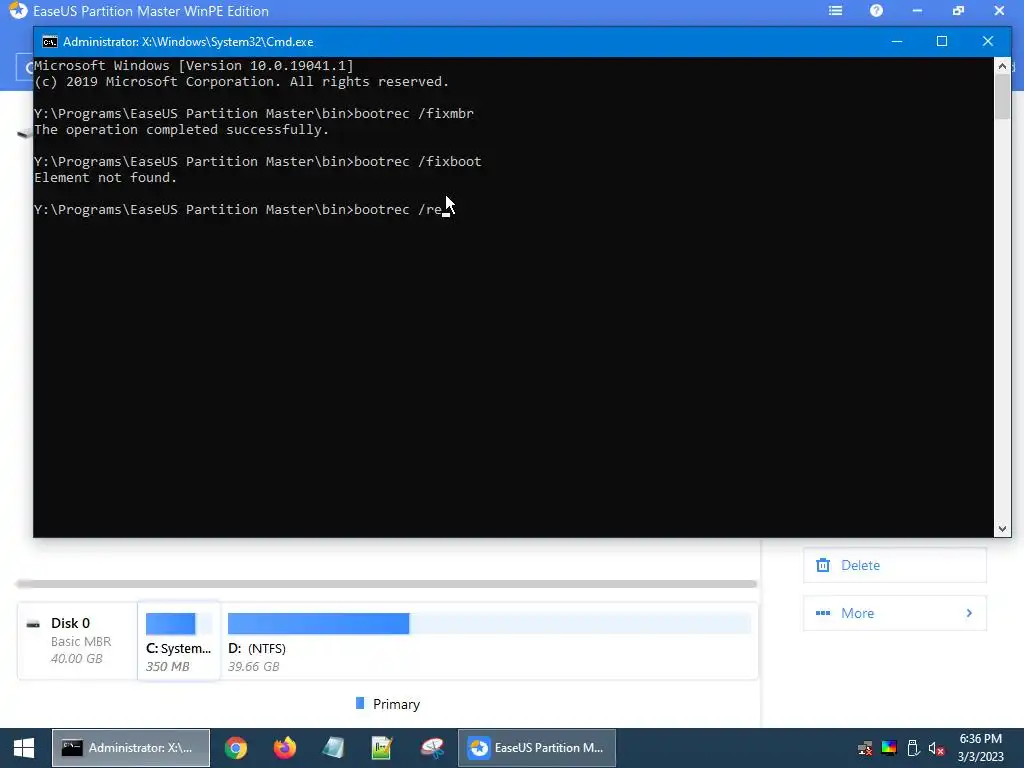Switch to the Administrator Cmd taskbar button
The image size is (1024, 768).
[x=131, y=748]
